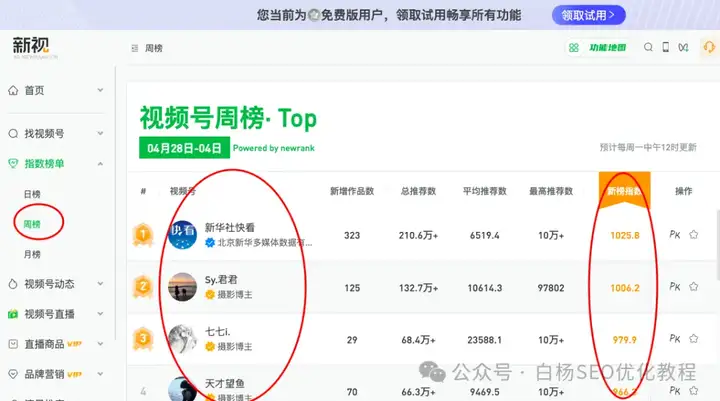This screenshot has height=401, width=720.
Task: Open the 首页 home menu item
Action: point(34,90)
